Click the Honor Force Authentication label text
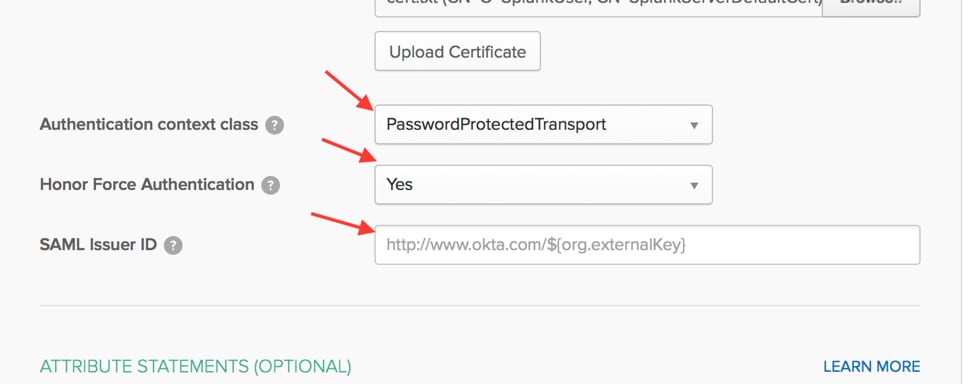The height and width of the screenshot is (384, 963). click(x=147, y=184)
